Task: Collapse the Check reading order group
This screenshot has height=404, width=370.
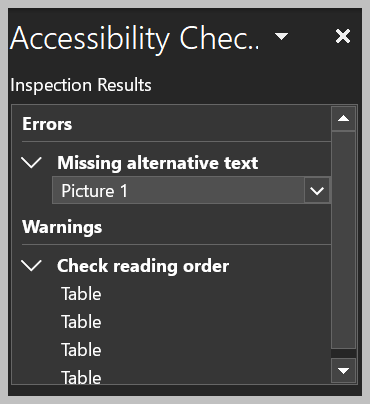Action: pos(31,266)
